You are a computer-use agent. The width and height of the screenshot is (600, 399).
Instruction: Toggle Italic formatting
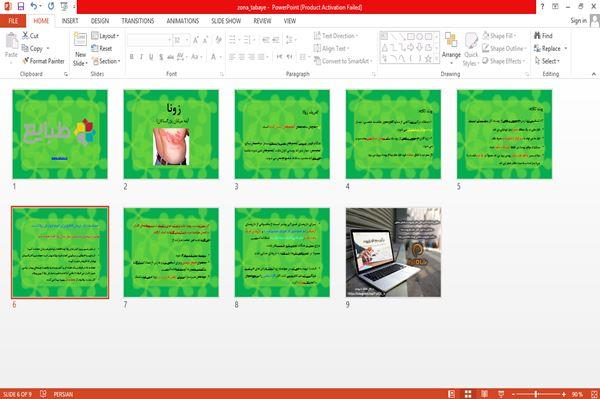pos(141,57)
